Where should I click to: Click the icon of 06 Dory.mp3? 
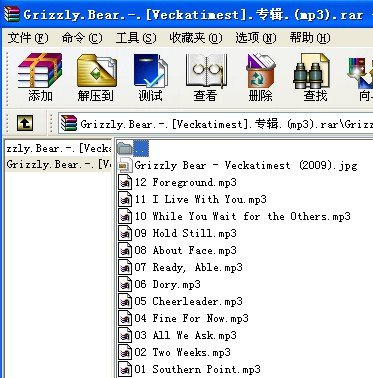pyautogui.click(x=125, y=284)
